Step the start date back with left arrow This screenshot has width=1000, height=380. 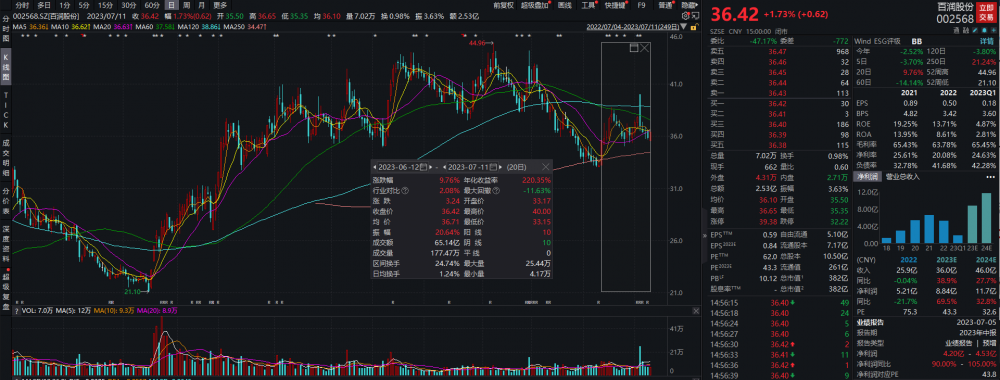pos(374,167)
